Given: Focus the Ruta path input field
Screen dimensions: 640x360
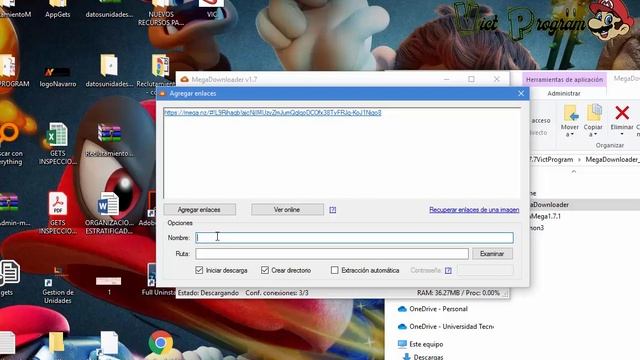Looking at the screenshot, I should tap(332, 253).
